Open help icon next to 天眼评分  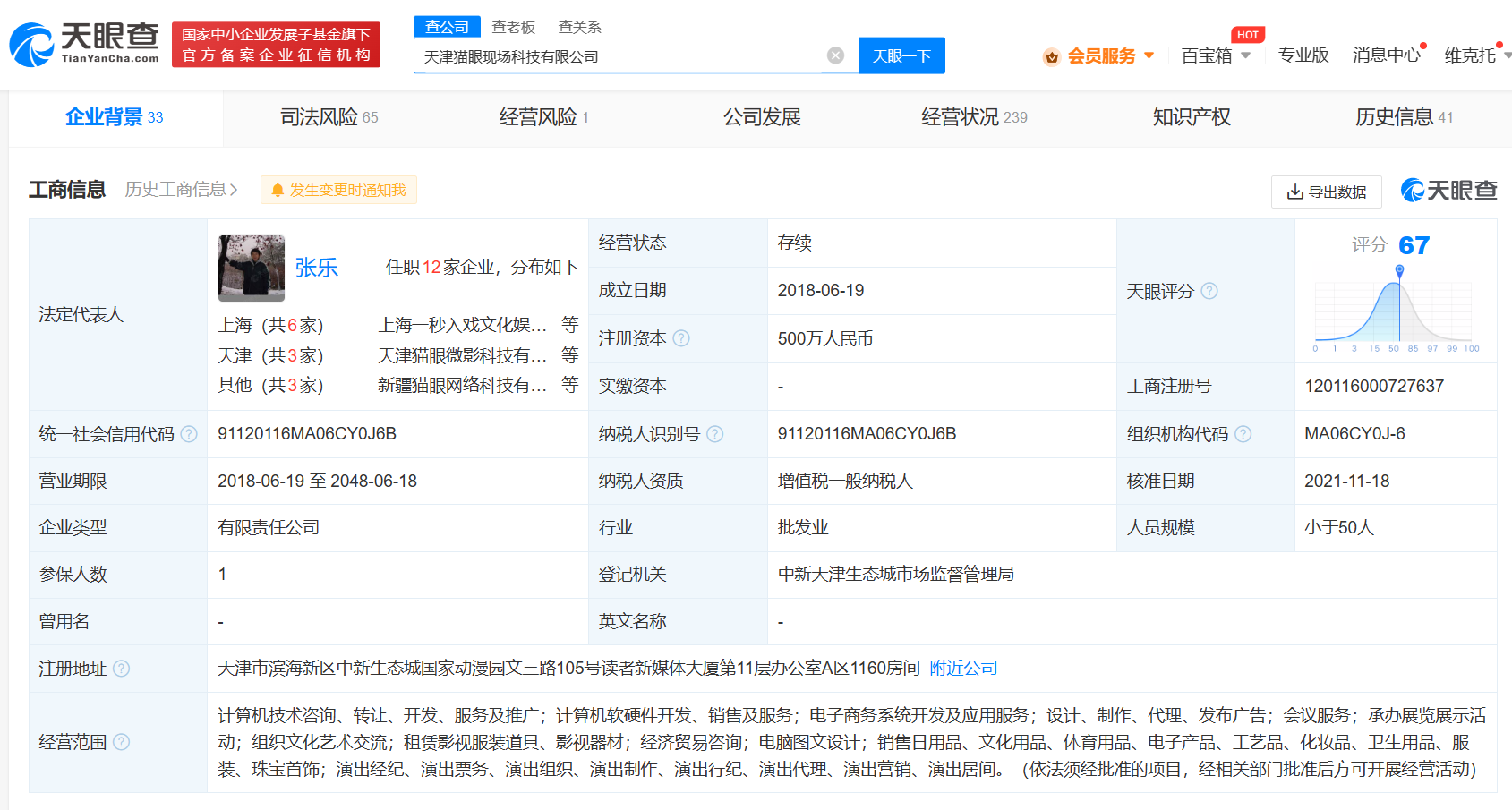pos(1209,291)
